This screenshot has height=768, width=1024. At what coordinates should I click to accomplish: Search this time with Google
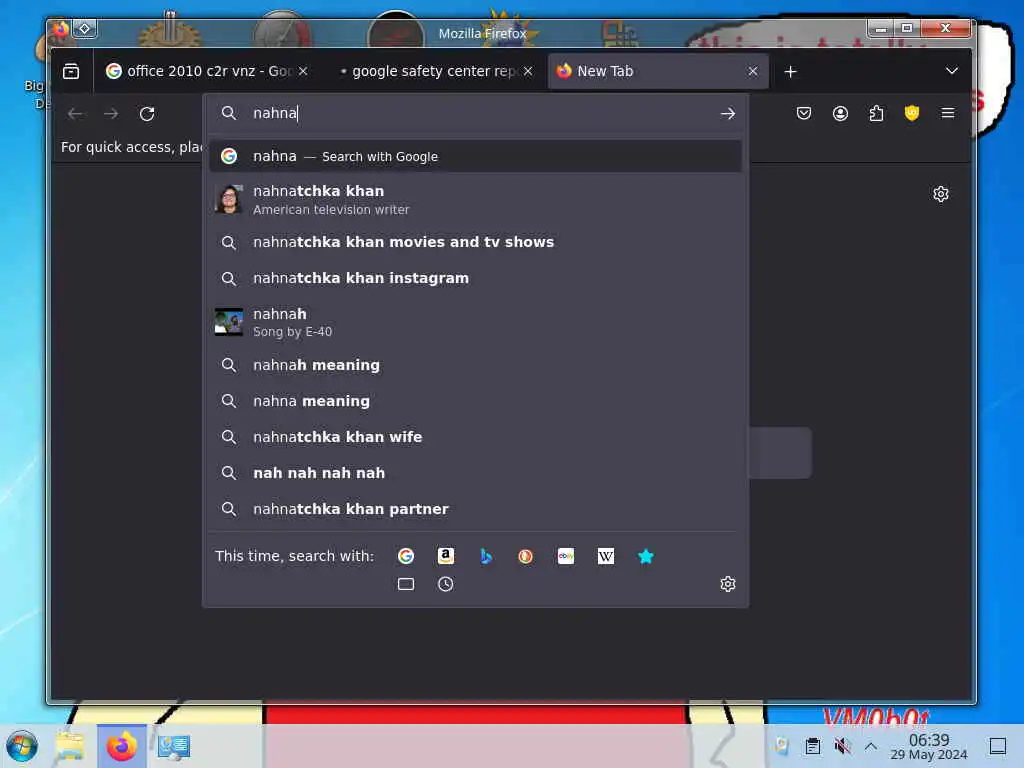click(406, 556)
